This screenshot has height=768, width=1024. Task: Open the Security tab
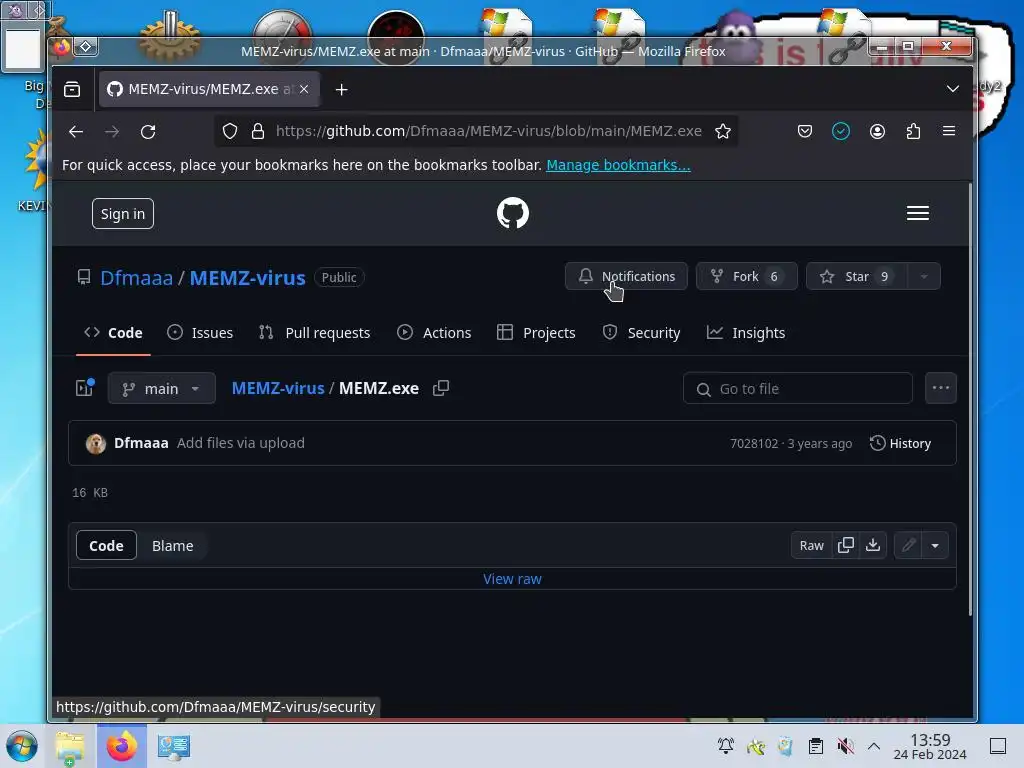point(641,332)
